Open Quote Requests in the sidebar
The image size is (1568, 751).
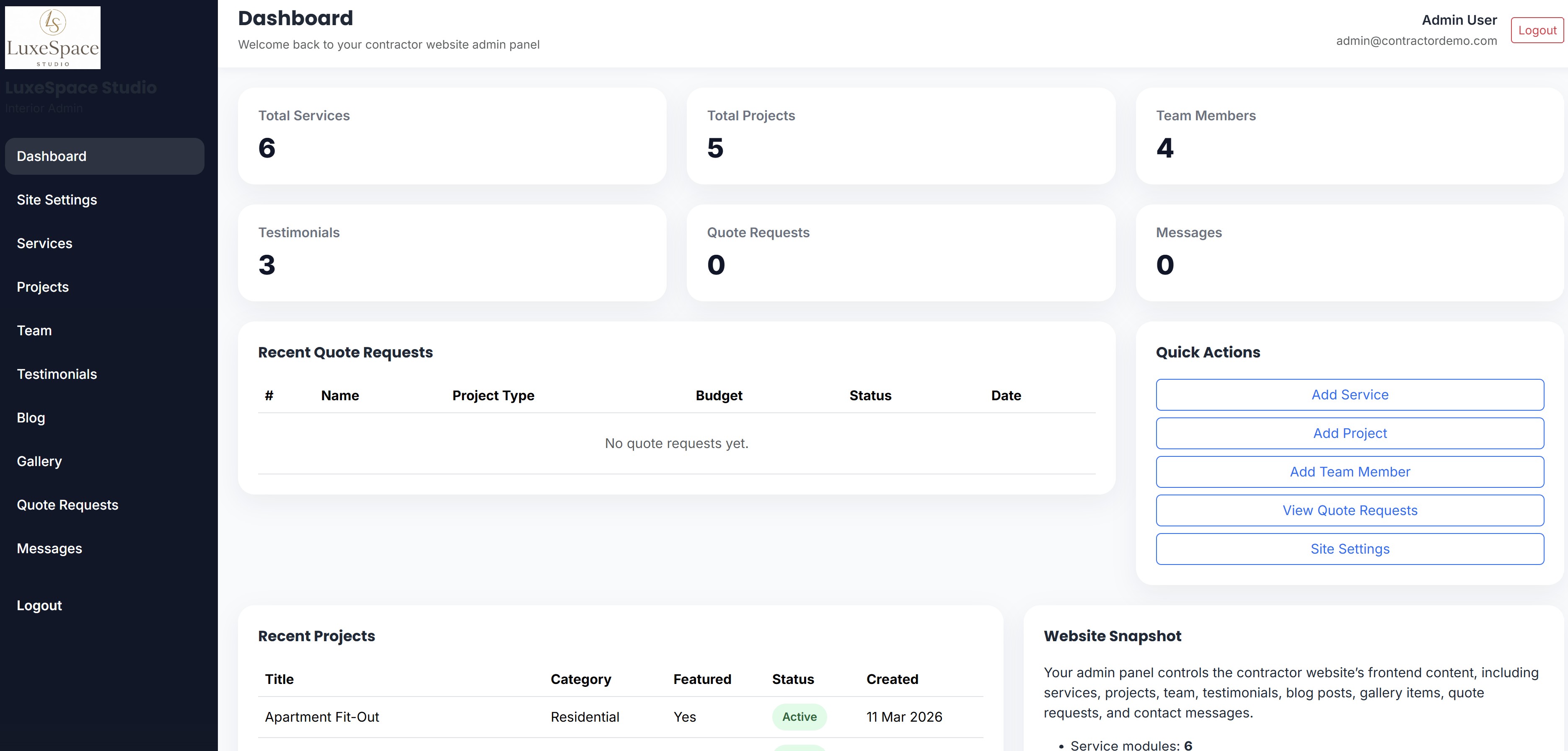105,505
